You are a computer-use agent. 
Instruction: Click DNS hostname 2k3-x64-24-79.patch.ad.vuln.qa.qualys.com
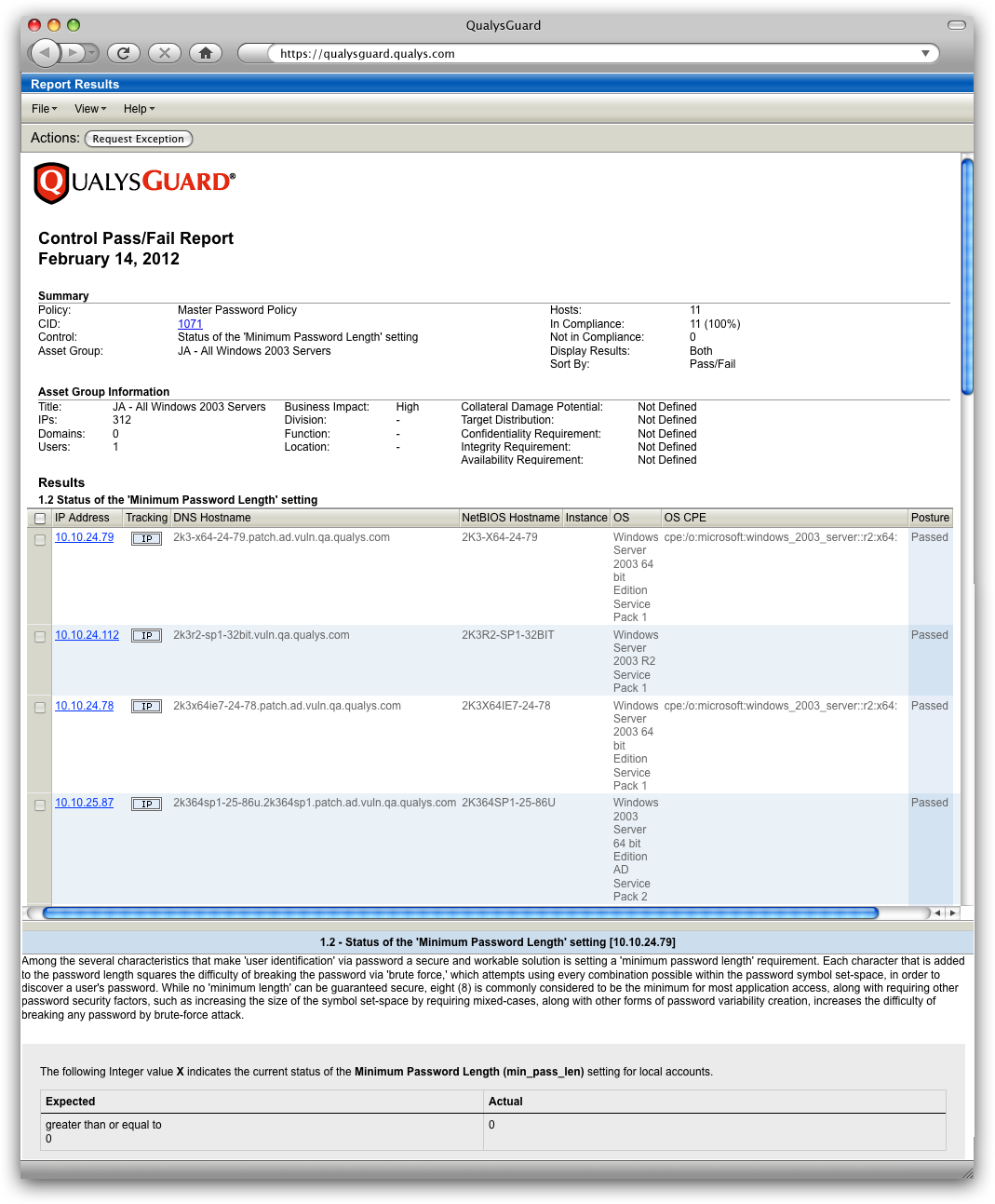click(x=282, y=537)
